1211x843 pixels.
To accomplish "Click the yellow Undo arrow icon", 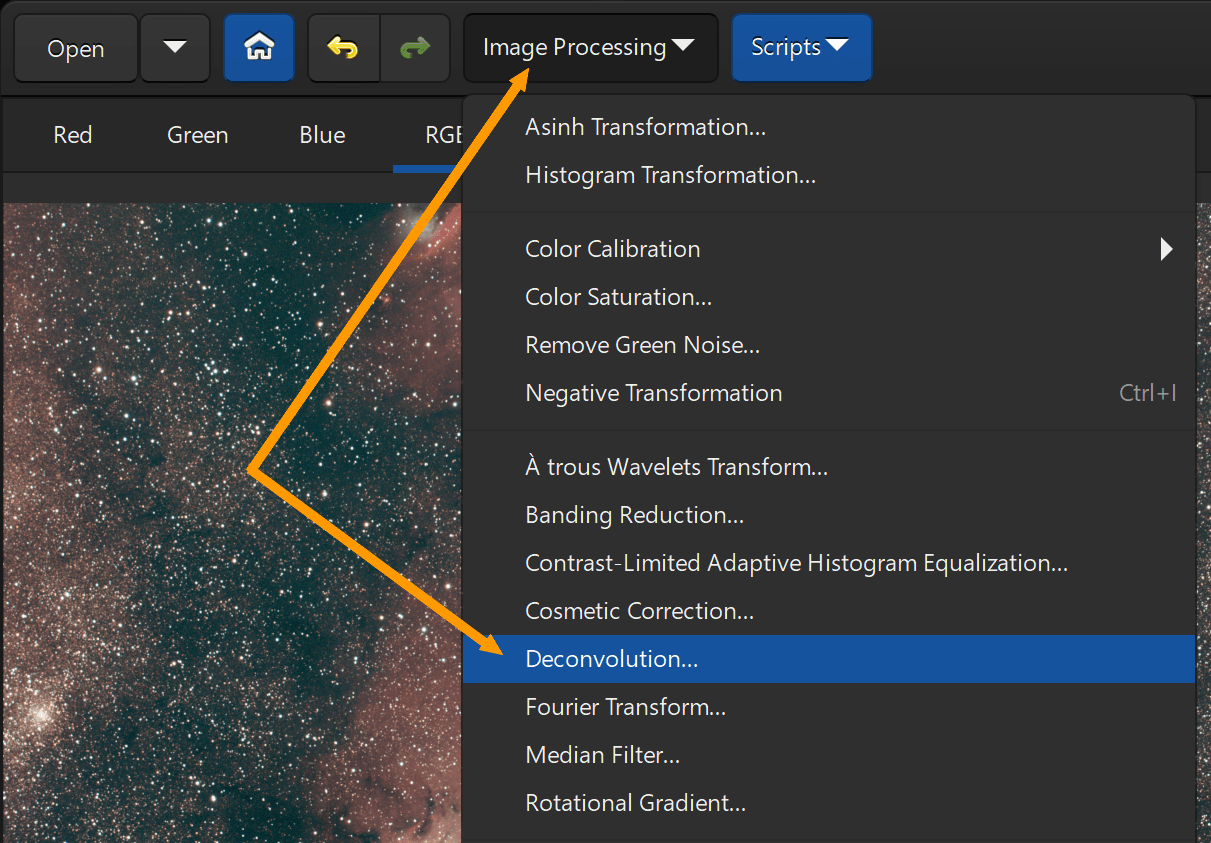I will click(343, 47).
